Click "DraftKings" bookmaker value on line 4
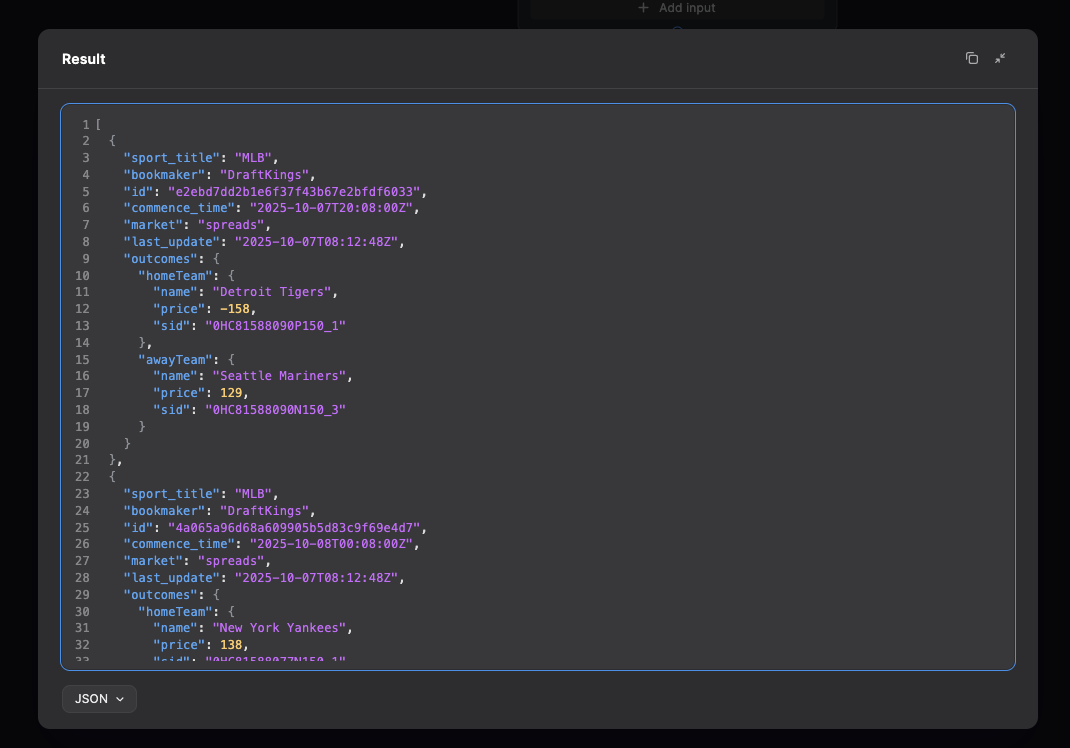Image resolution: width=1070 pixels, height=748 pixels. pyautogui.click(x=264, y=175)
